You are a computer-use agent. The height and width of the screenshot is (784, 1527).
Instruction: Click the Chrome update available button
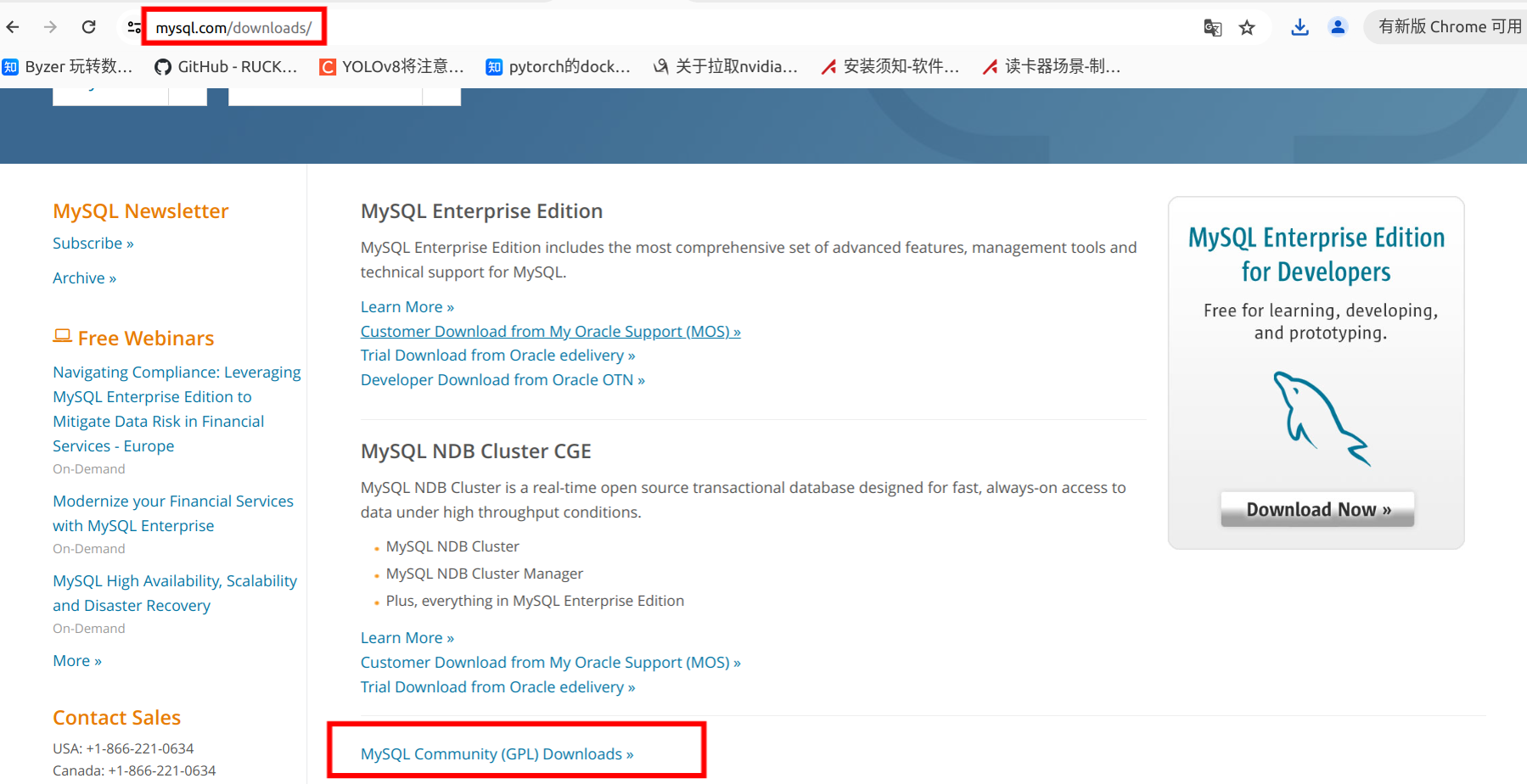click(x=1449, y=26)
